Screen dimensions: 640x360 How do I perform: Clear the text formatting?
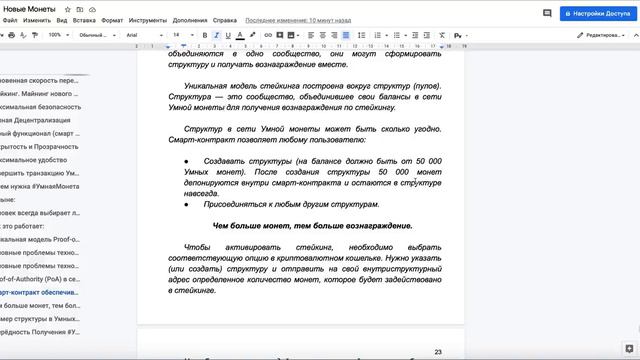coord(442,36)
